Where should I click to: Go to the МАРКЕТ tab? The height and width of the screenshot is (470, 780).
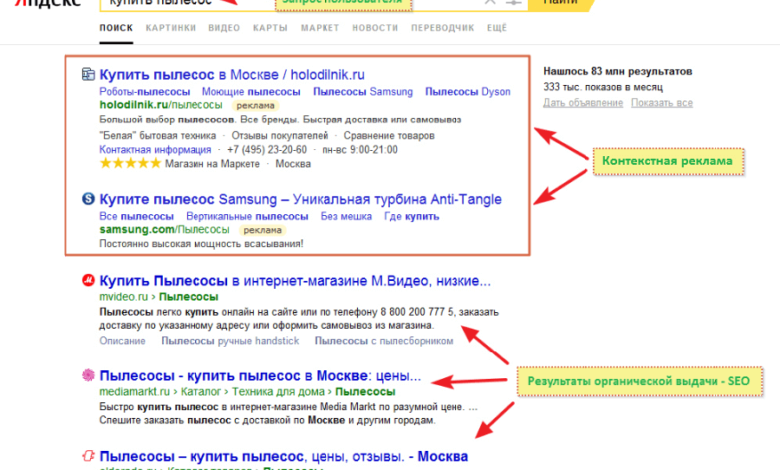coord(320,28)
